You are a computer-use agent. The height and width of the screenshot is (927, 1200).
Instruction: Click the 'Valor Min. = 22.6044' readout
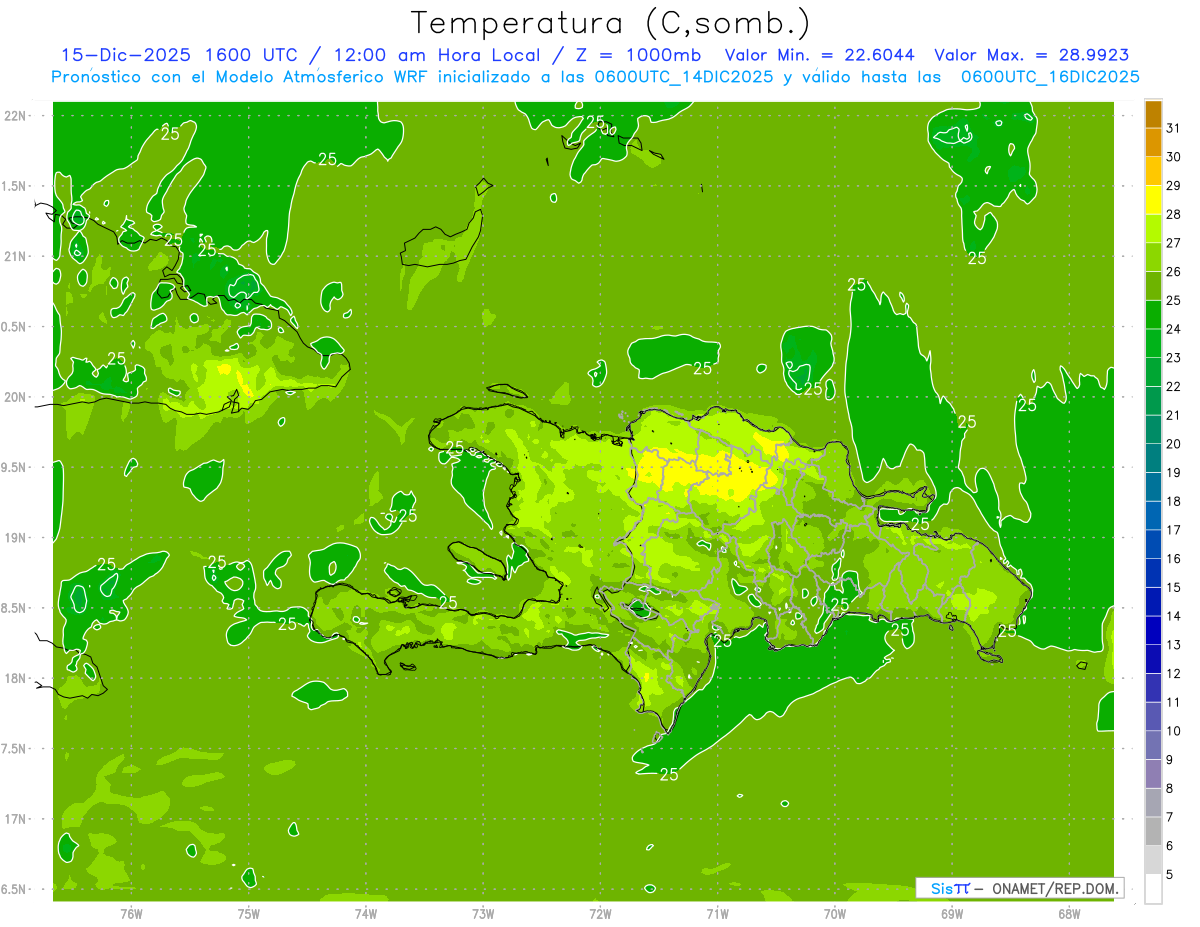click(820, 55)
